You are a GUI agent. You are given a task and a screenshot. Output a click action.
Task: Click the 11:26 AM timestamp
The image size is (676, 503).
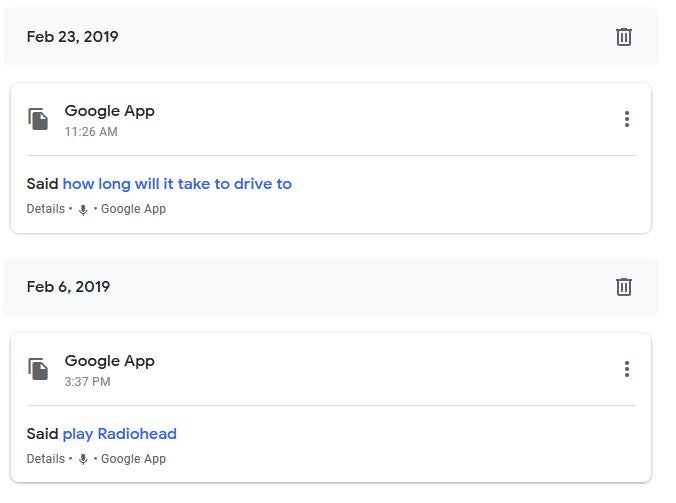click(x=91, y=132)
